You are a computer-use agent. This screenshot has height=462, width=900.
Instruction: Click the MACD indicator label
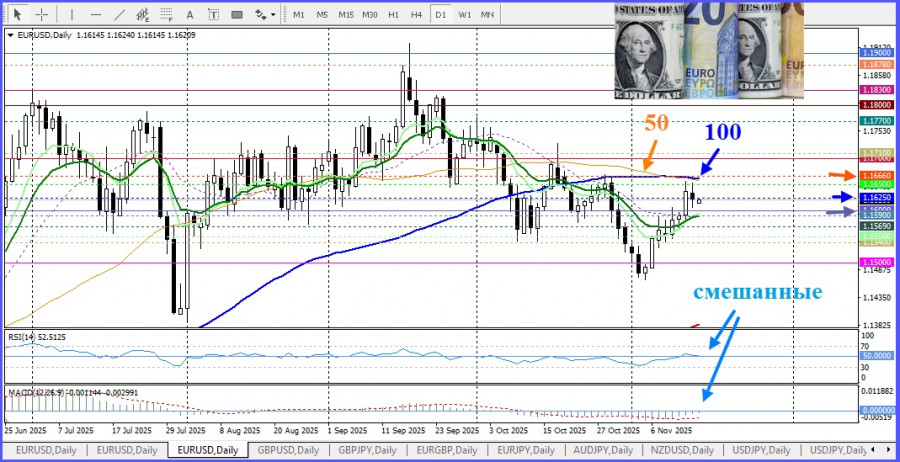pos(72,393)
